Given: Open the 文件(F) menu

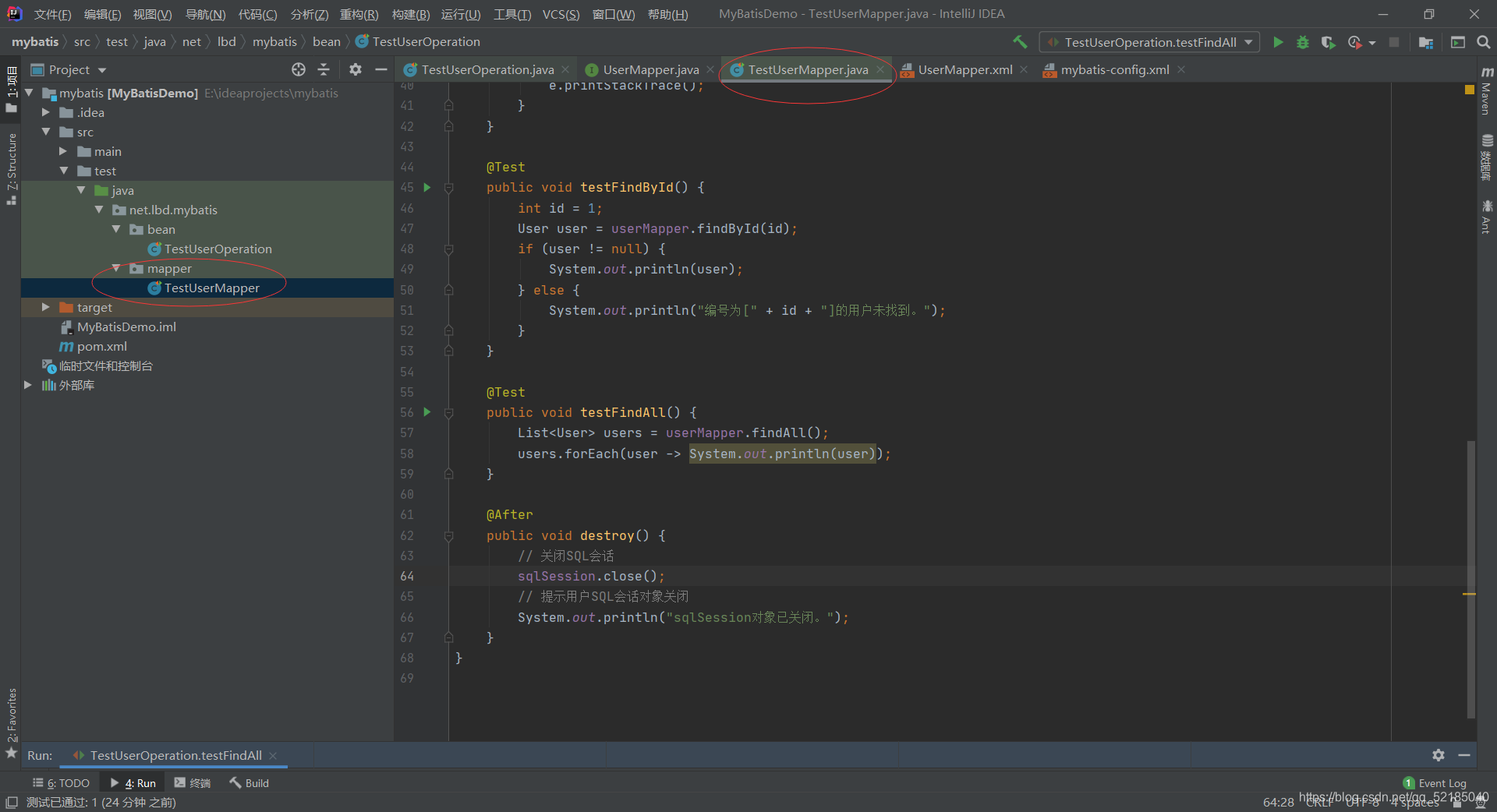Looking at the screenshot, I should click(52, 15).
